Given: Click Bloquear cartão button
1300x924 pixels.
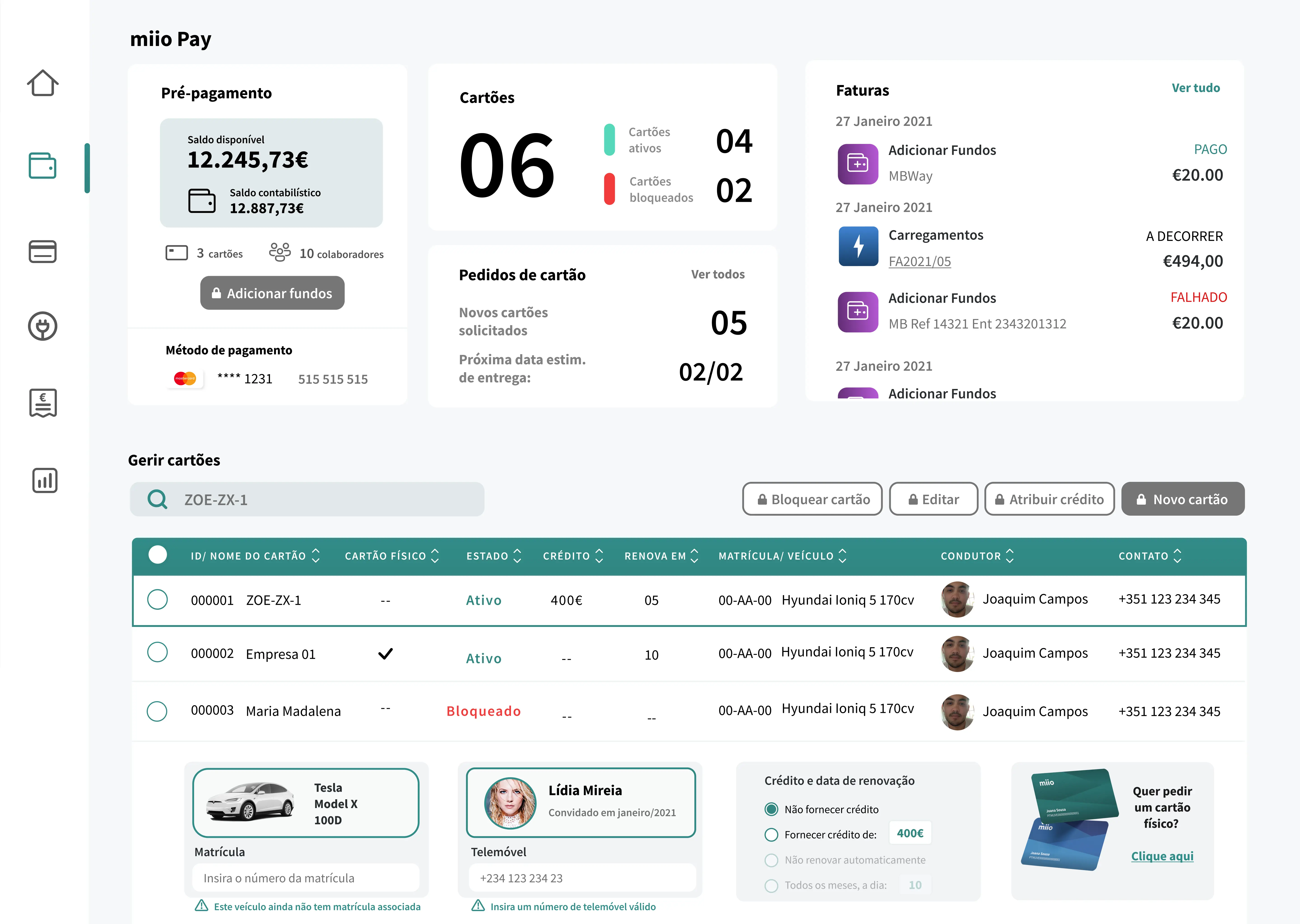Looking at the screenshot, I should [x=812, y=499].
